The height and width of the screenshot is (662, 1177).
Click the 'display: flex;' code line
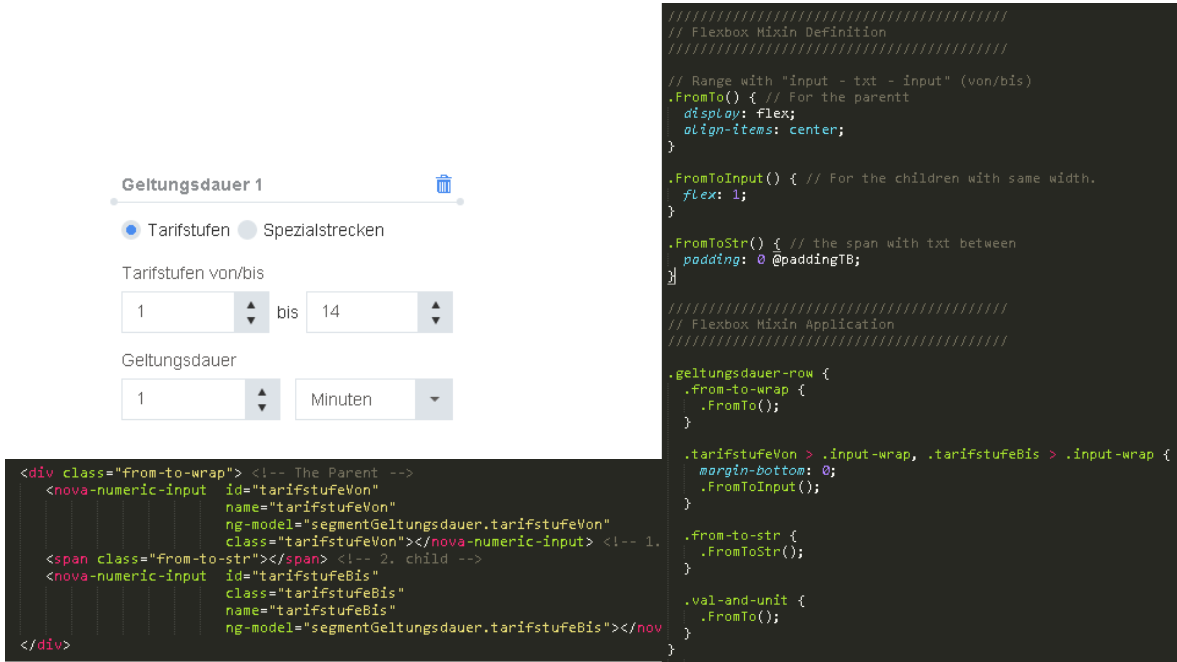739,113
